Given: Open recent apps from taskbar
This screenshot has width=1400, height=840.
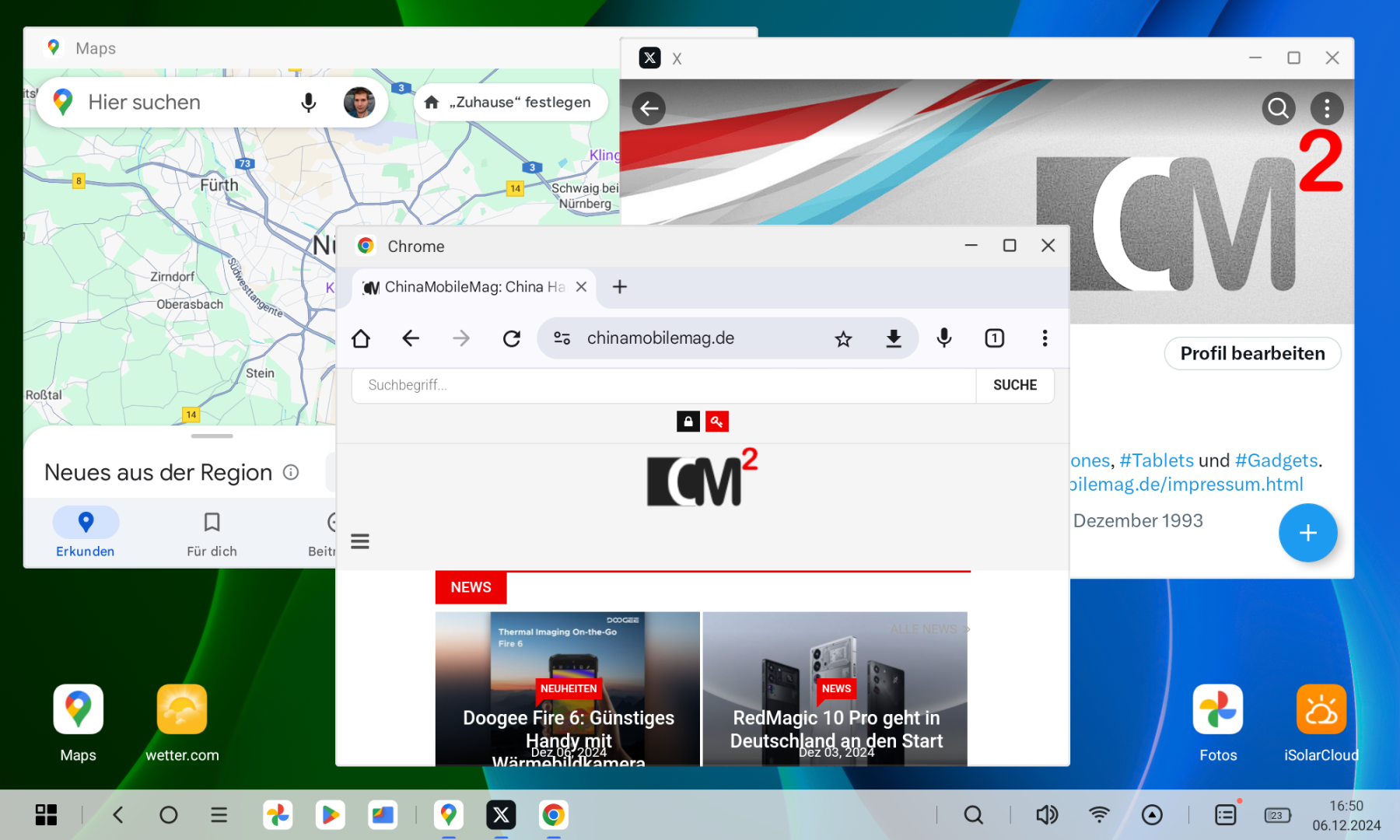Looking at the screenshot, I should (x=219, y=814).
